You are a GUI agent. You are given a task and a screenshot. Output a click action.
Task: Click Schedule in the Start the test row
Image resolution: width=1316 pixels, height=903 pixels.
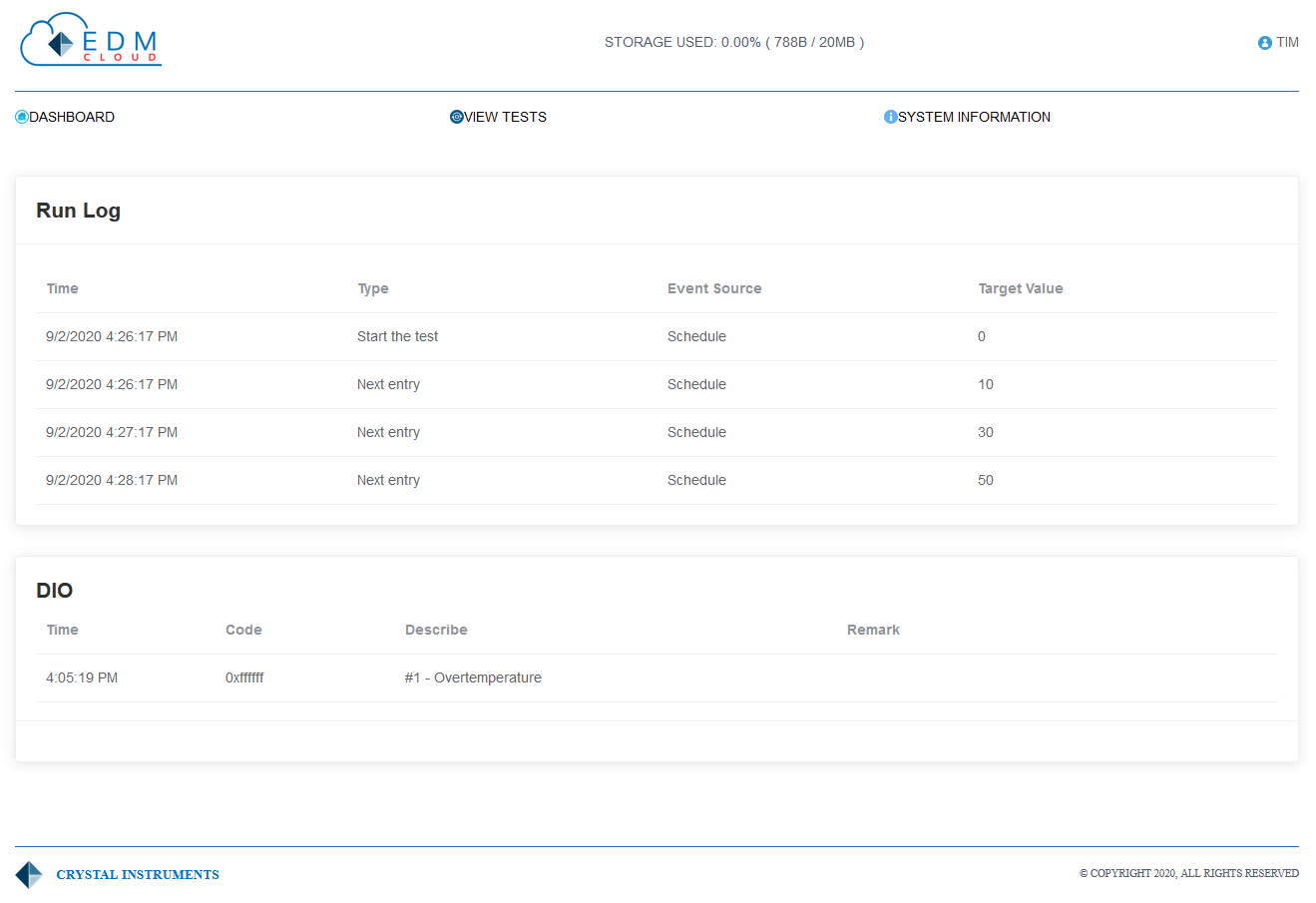696,336
